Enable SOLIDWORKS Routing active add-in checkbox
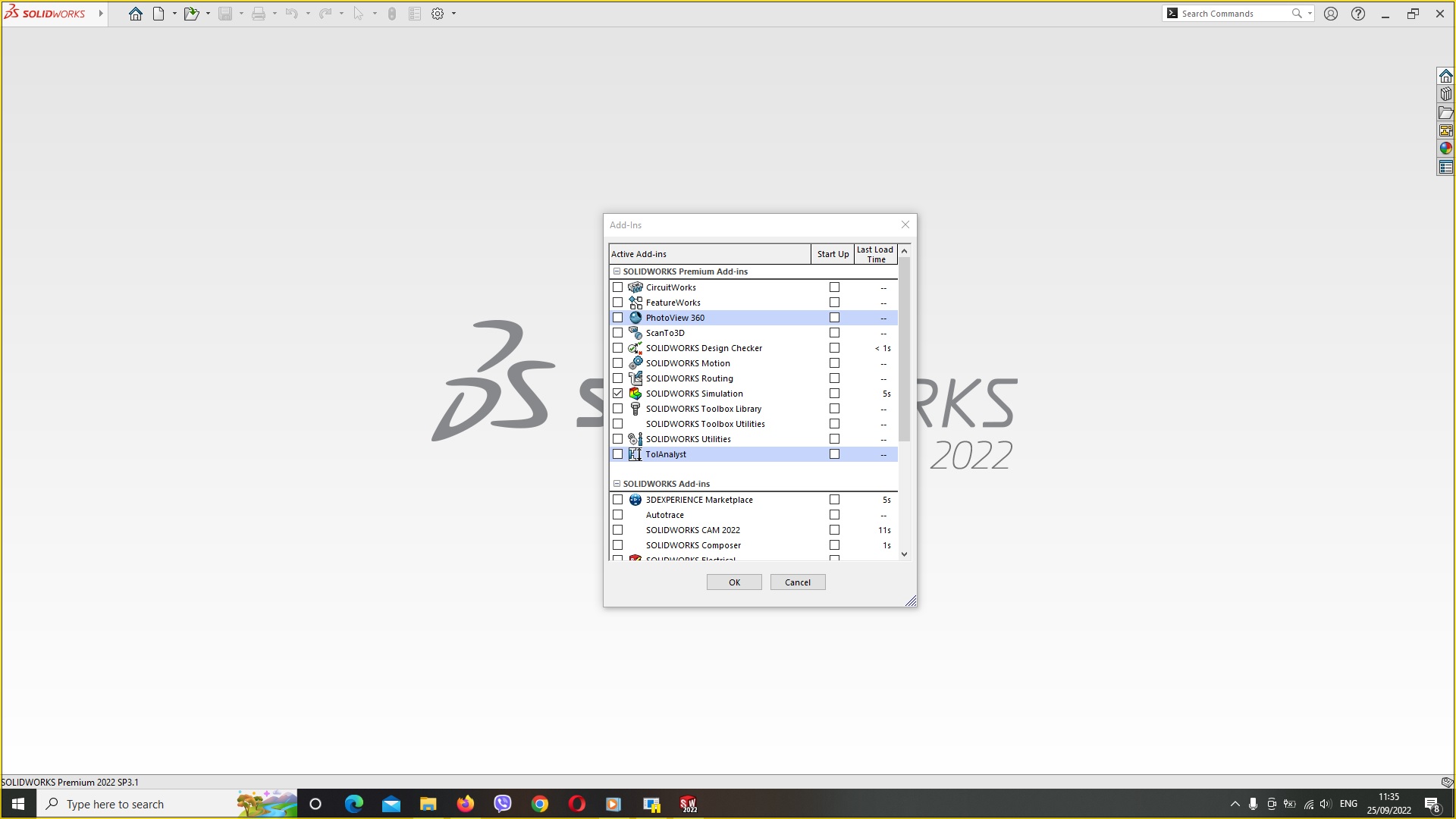1456x819 pixels. coord(618,378)
